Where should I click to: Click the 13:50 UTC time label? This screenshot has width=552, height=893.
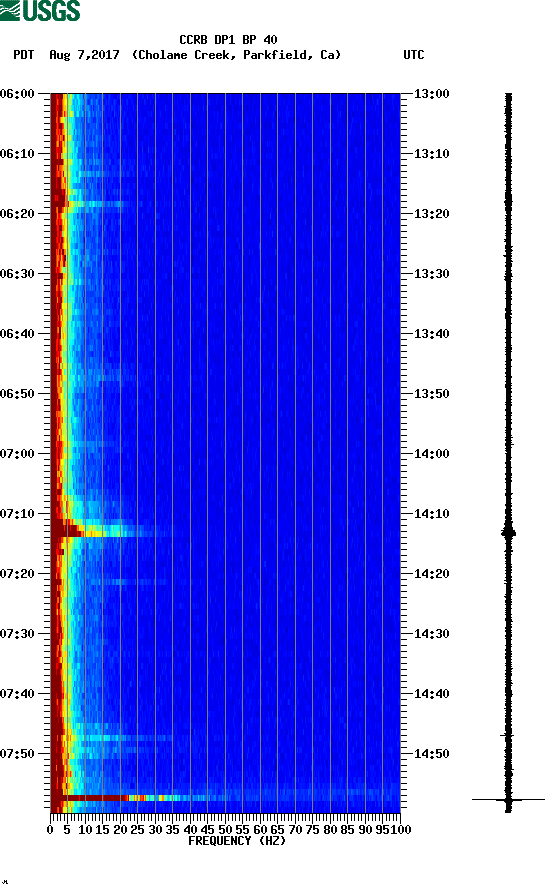pos(431,394)
